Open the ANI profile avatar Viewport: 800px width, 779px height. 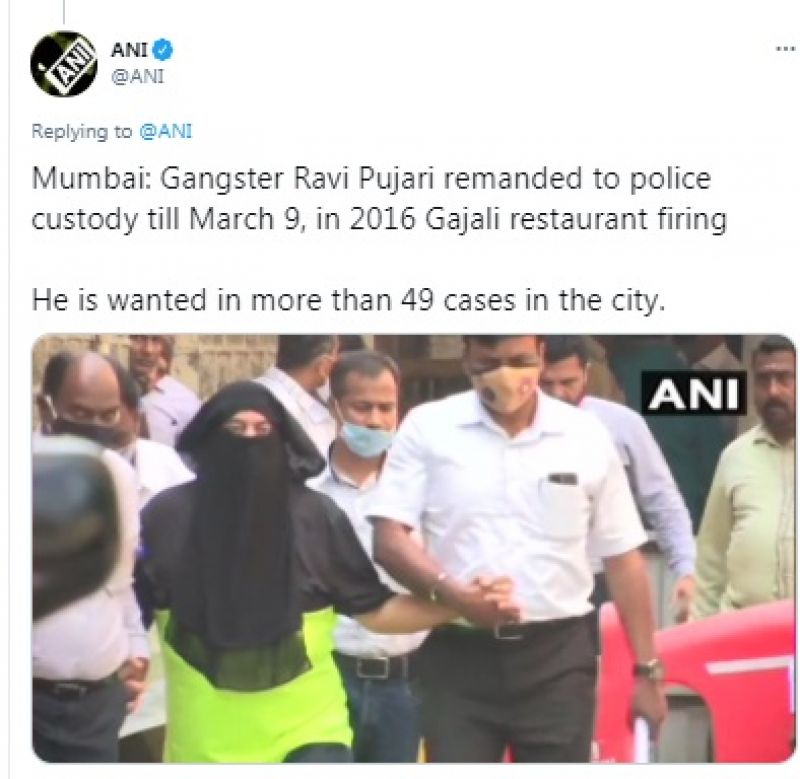[x=64, y=64]
